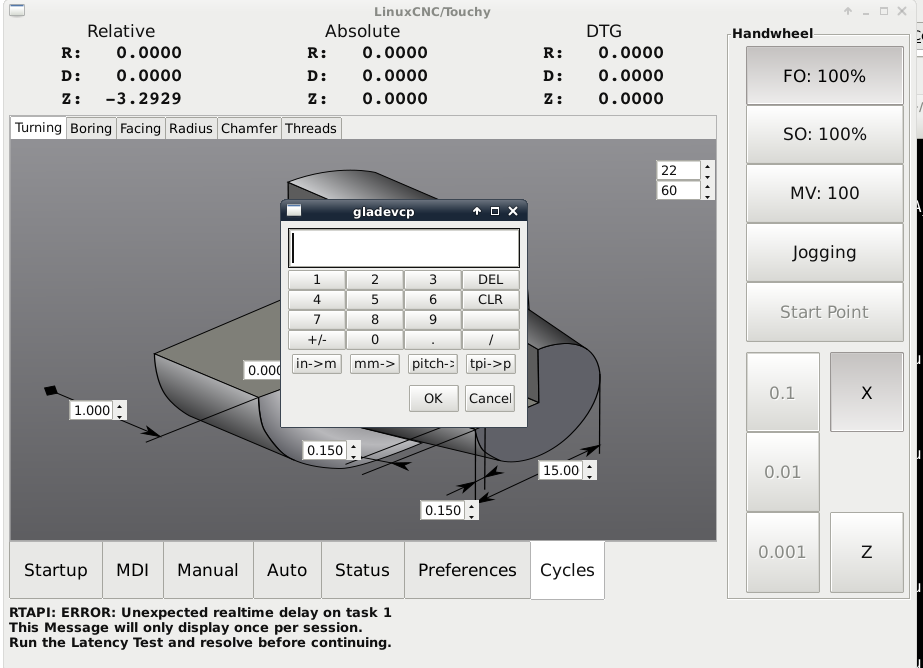The height and width of the screenshot is (668, 923).
Task: Click keypad digit 4
Action: (x=317, y=300)
